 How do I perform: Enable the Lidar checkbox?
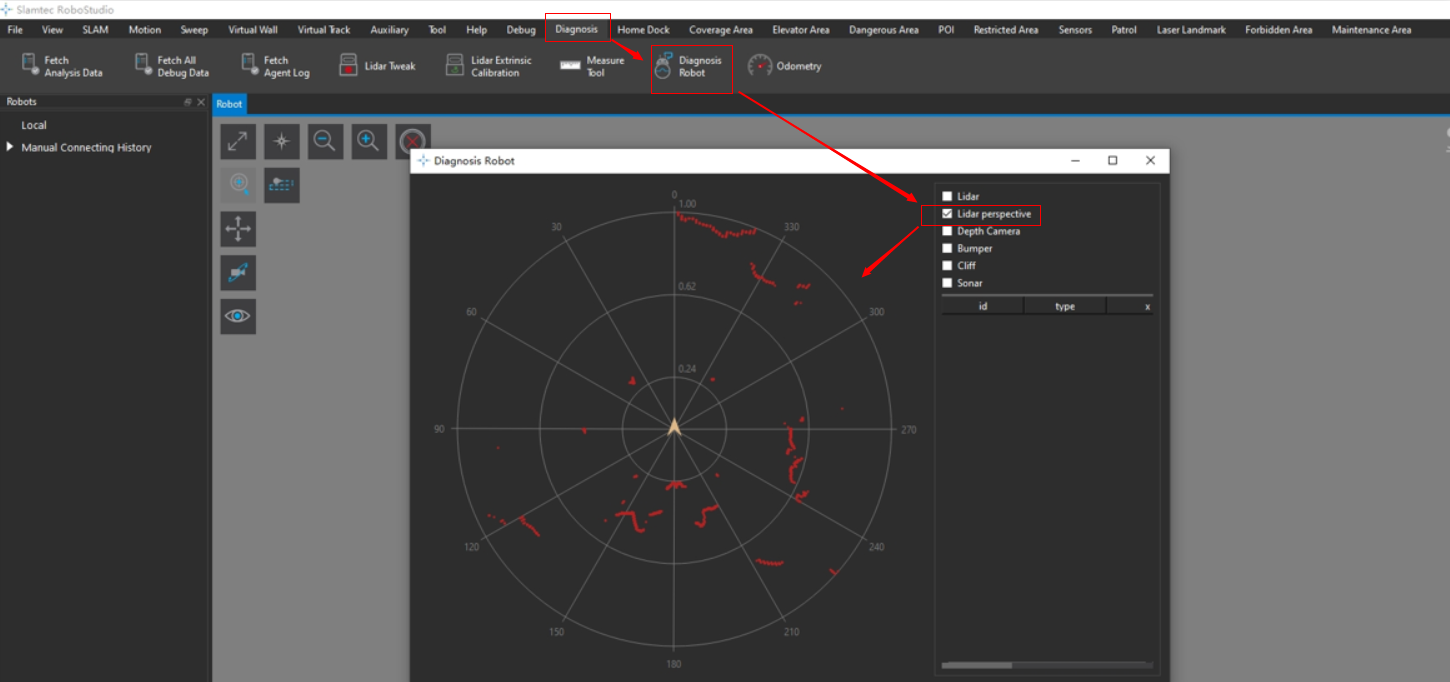[947, 197]
